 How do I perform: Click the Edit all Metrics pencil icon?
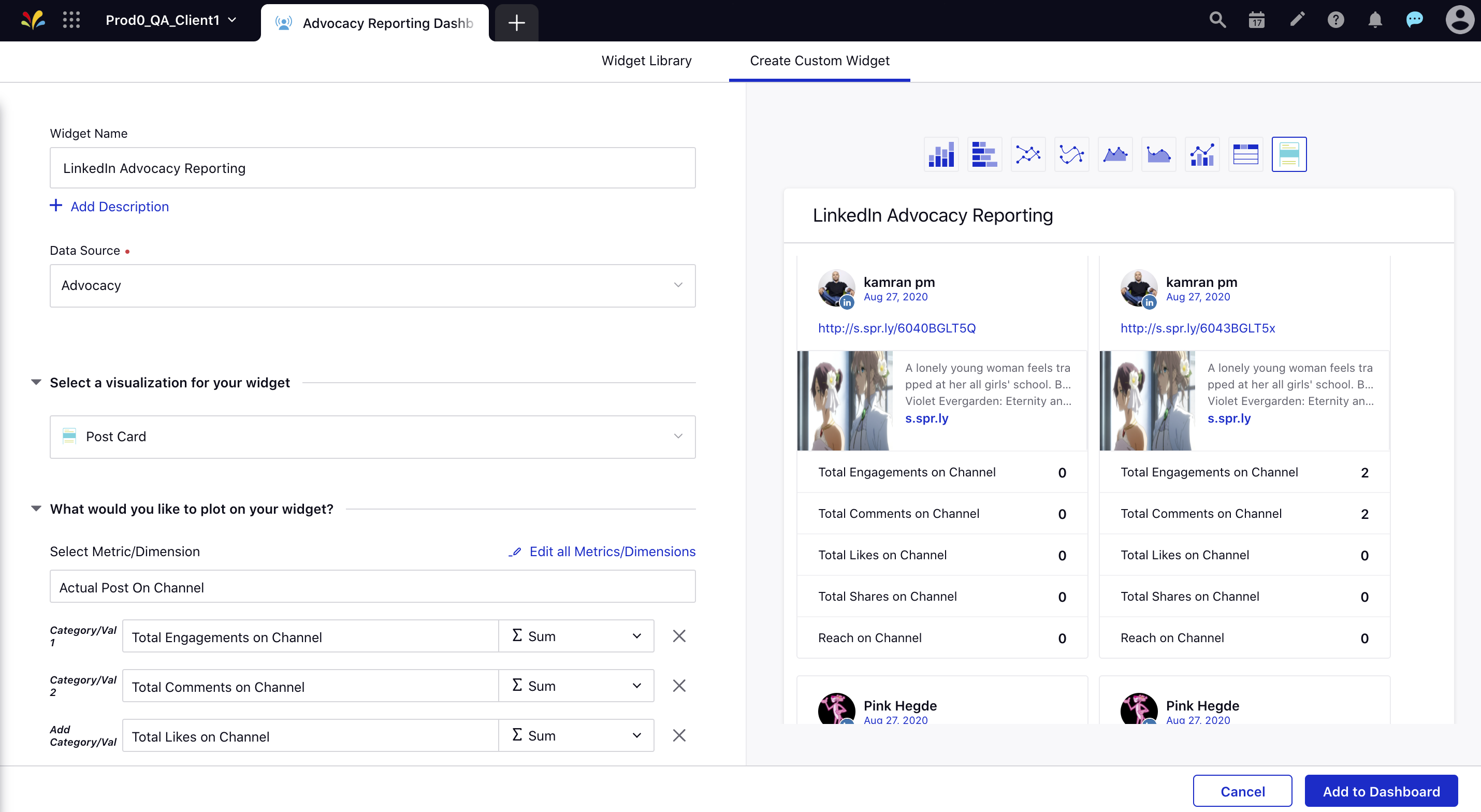click(515, 552)
